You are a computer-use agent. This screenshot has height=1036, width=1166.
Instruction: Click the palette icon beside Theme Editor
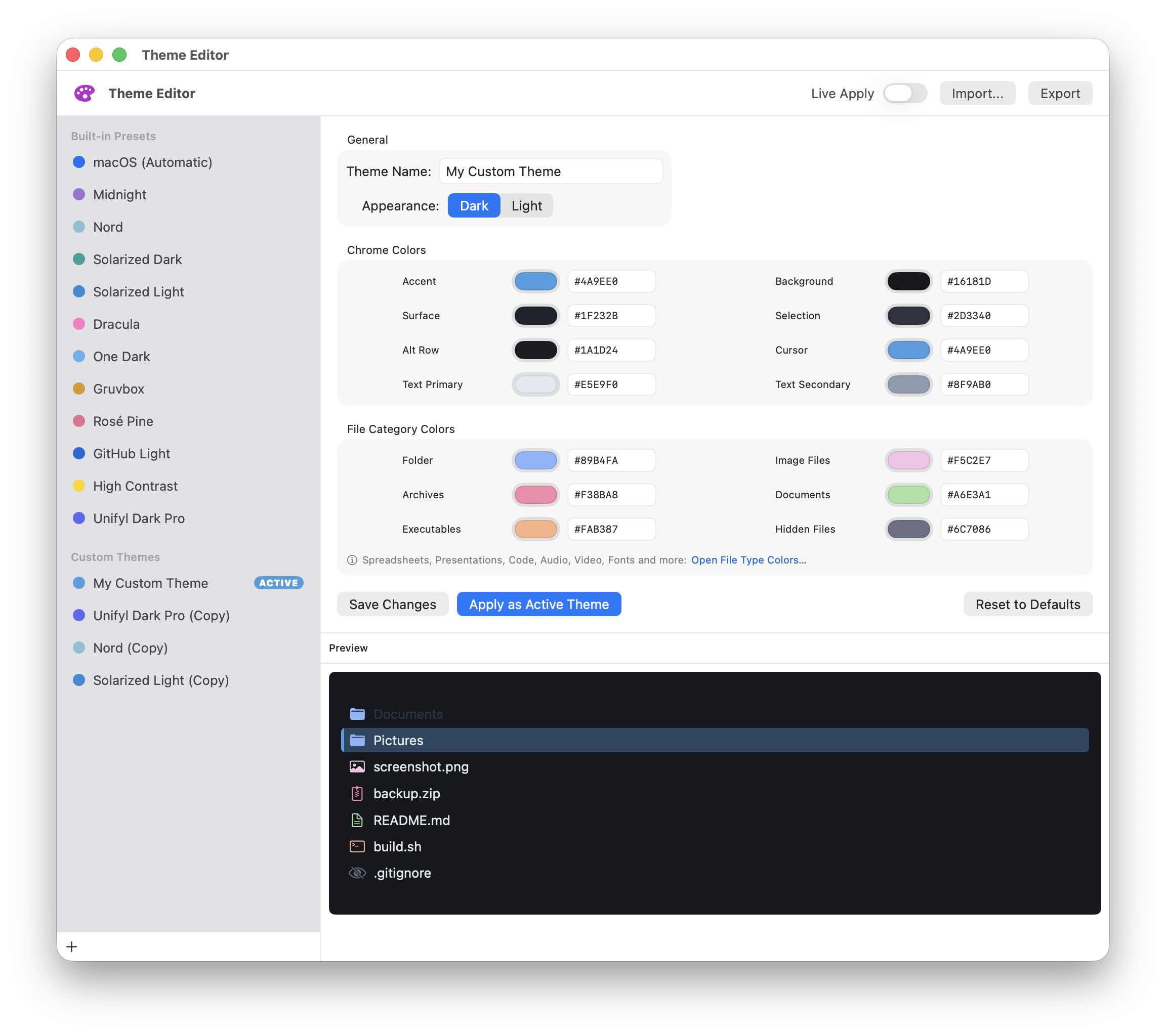point(85,93)
